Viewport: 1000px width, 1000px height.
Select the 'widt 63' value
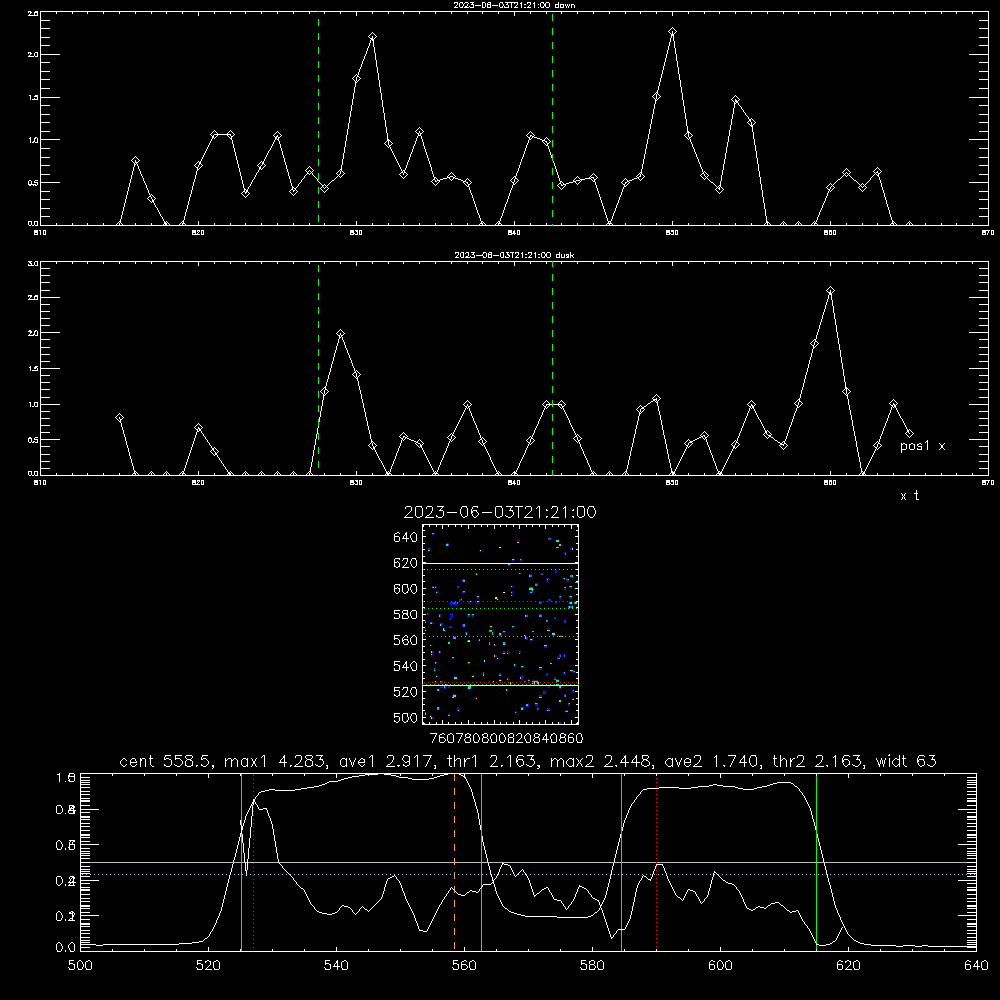(904, 761)
